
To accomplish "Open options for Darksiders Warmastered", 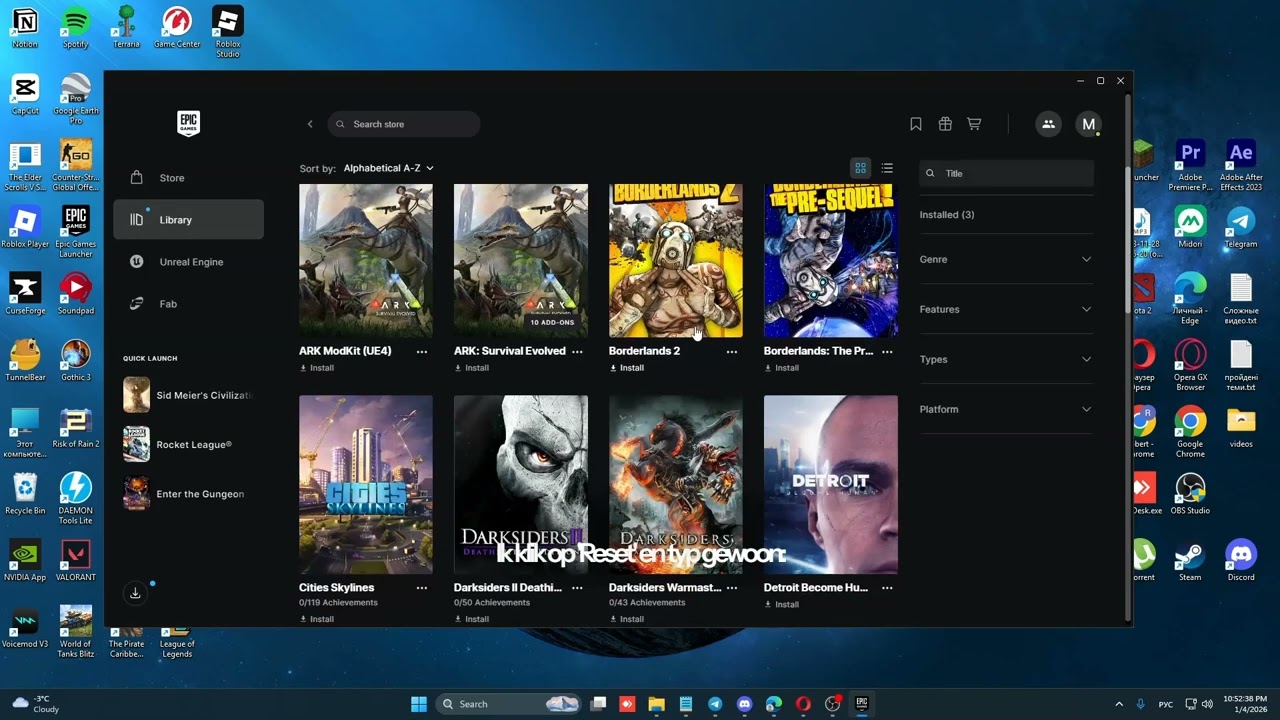I will point(732,588).
